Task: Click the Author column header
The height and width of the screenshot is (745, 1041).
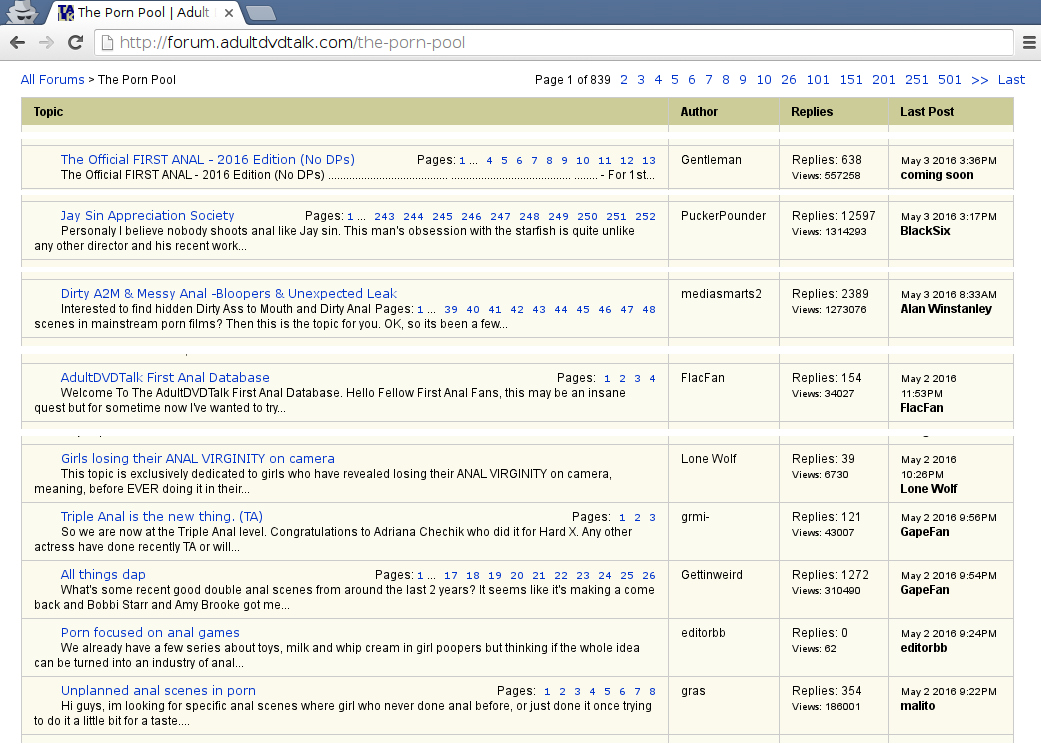Action: pos(699,112)
